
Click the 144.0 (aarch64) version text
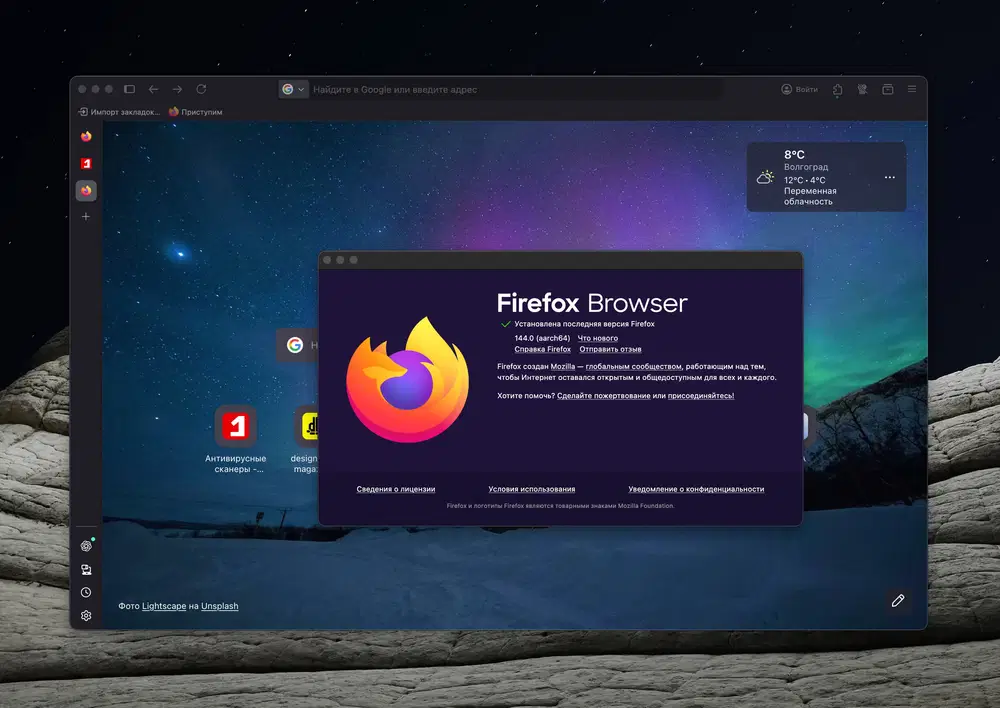[542, 338]
